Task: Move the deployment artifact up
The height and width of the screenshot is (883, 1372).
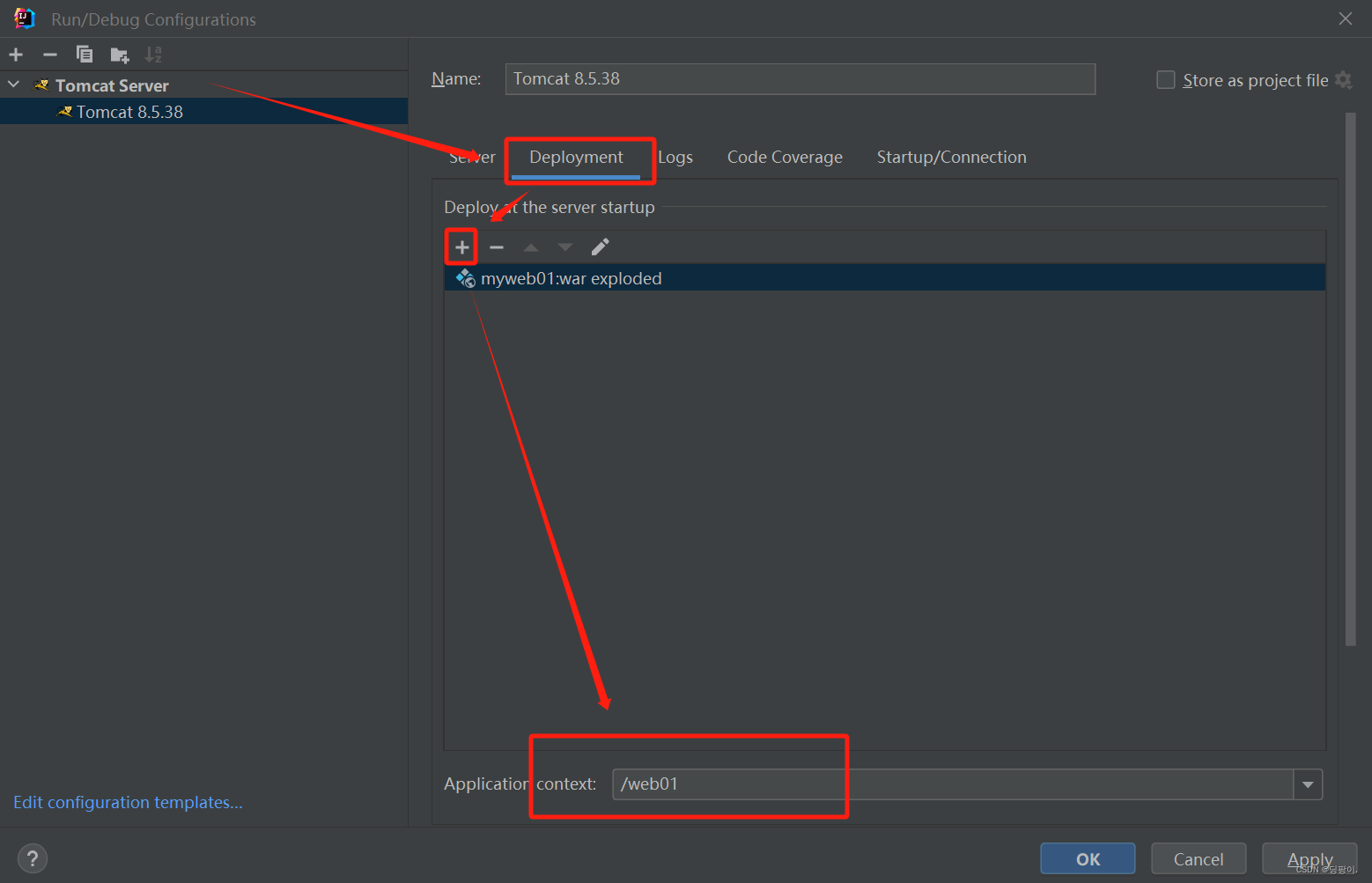Action: click(x=531, y=247)
